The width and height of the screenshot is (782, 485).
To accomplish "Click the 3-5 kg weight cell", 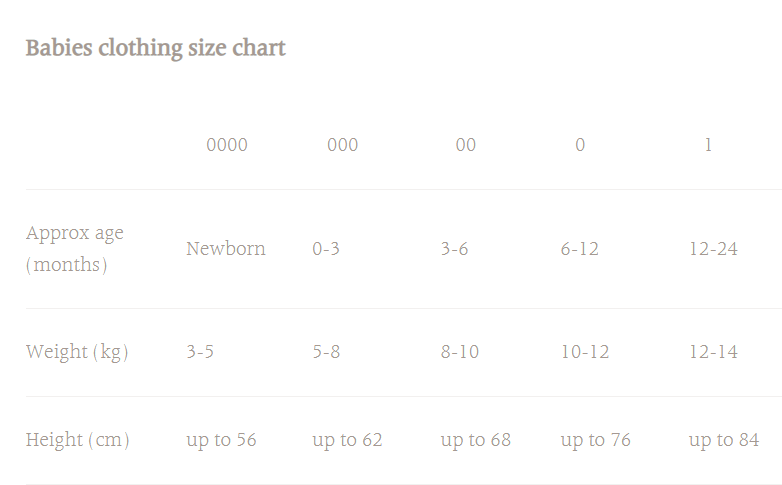I will [200, 352].
